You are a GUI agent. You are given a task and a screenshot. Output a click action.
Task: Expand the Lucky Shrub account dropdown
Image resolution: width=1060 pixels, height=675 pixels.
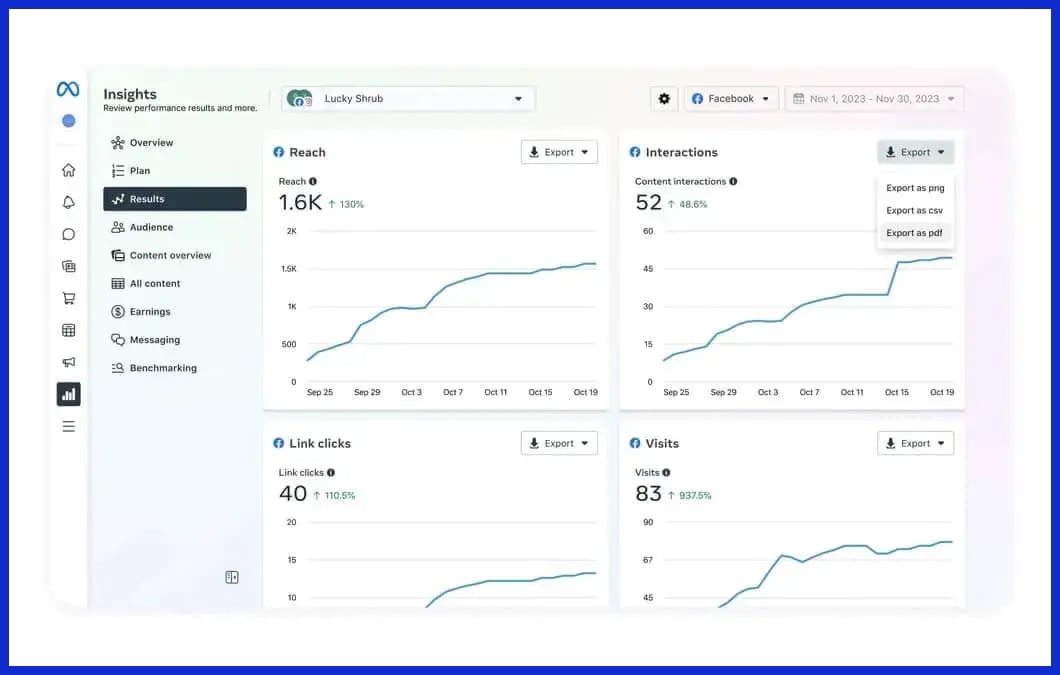pos(408,99)
